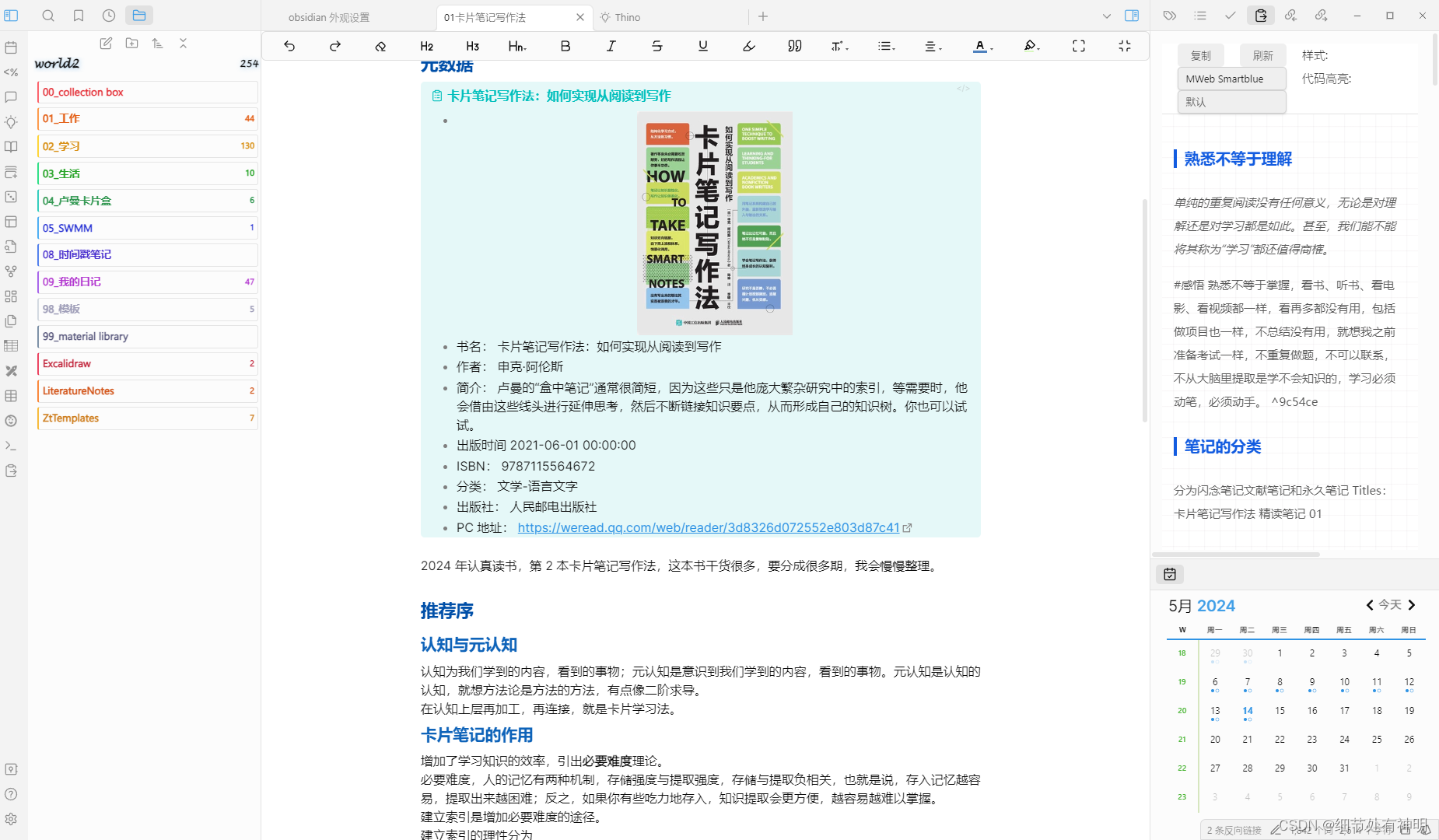
Task: Expand the 02_学习 folder
Action: [x=147, y=146]
